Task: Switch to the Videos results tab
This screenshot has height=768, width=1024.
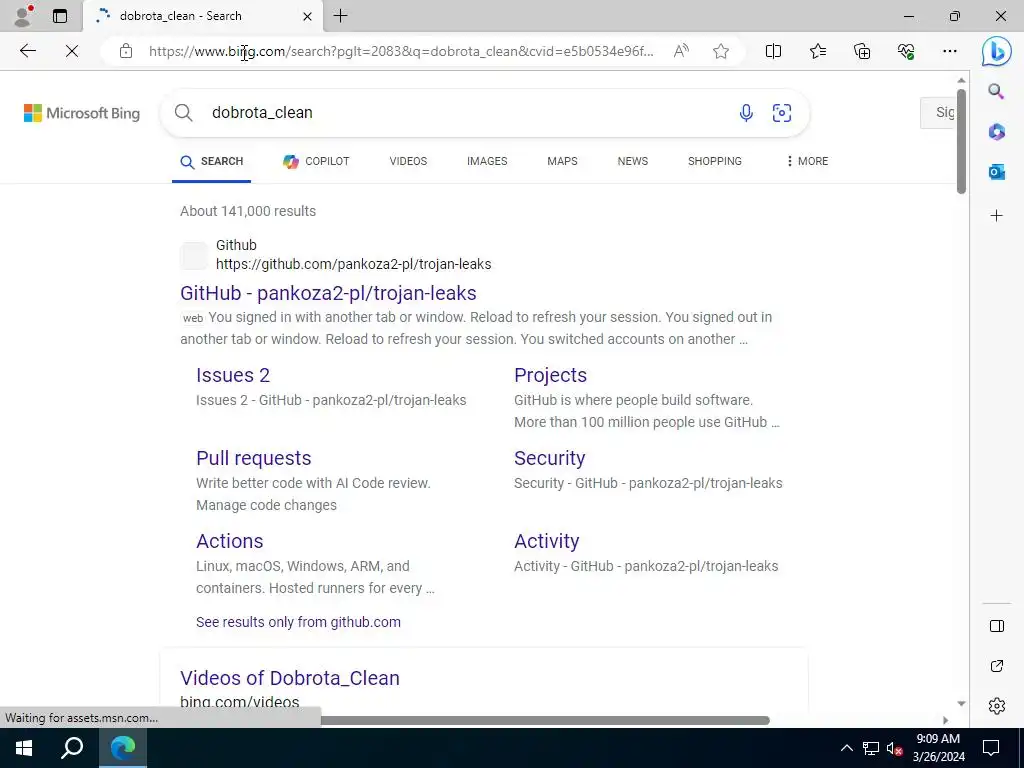Action: 408,161
